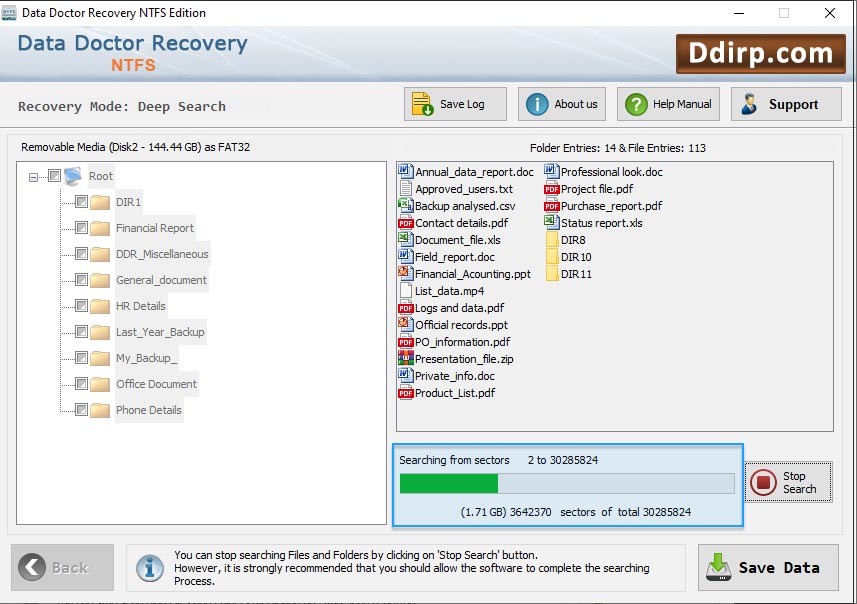The image size is (857, 604).
Task: Select the HR Details tree label
Action: [140, 306]
